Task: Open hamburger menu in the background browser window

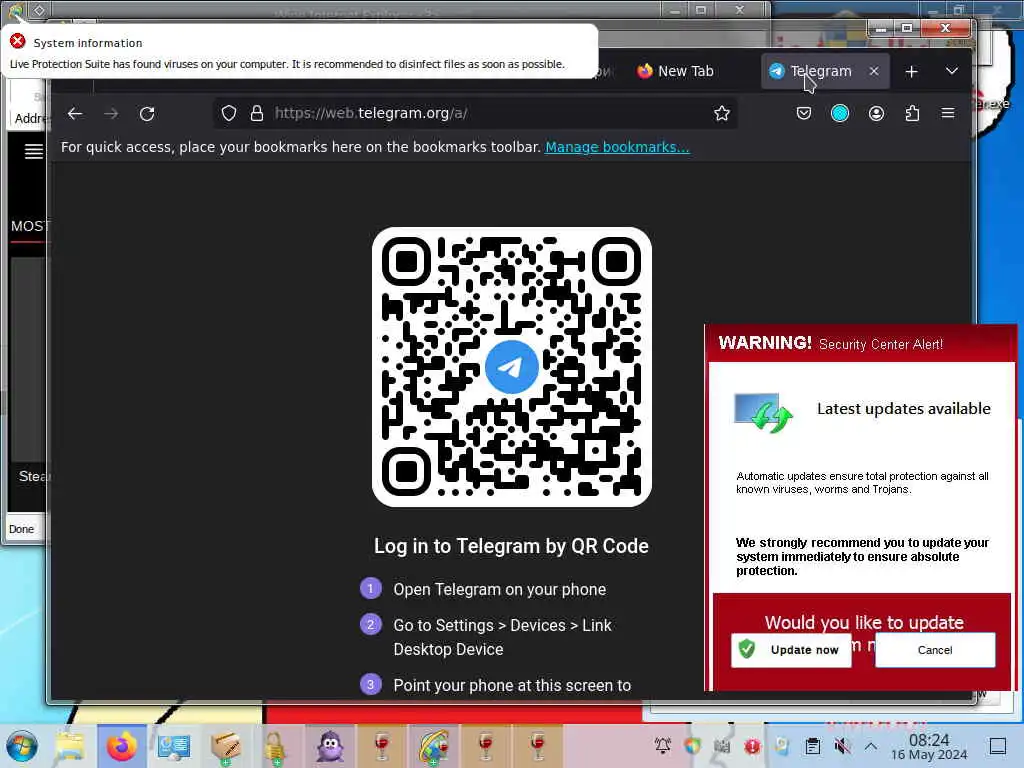Action: [x=33, y=152]
